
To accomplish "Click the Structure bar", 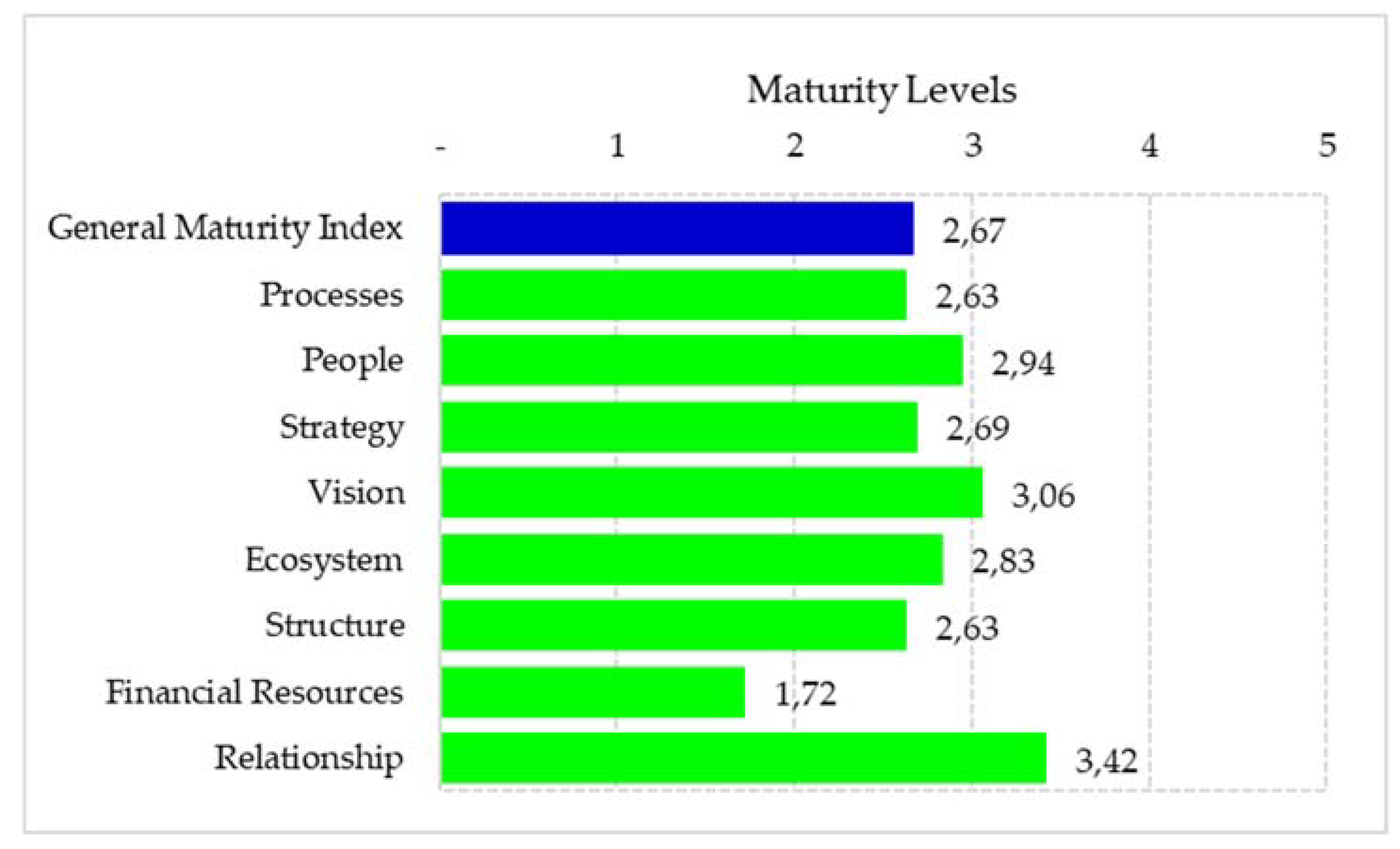I will tap(673, 625).
